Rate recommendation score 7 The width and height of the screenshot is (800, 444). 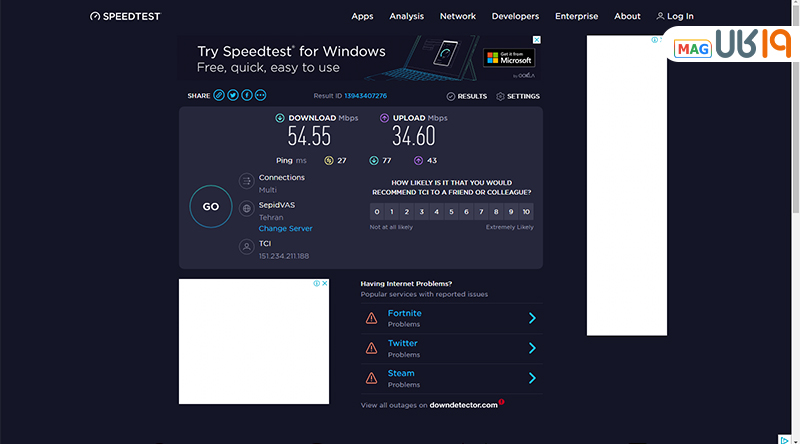[x=481, y=212]
